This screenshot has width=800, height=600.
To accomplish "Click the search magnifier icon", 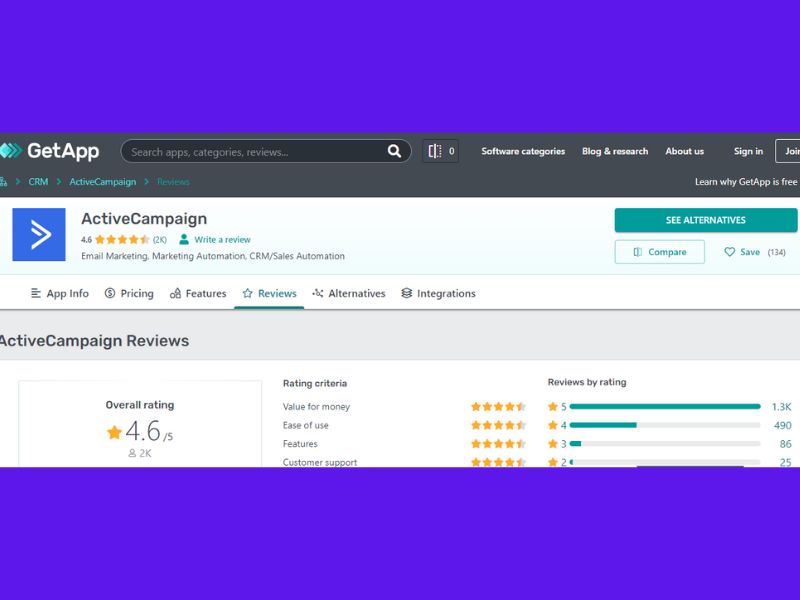I will (x=394, y=151).
